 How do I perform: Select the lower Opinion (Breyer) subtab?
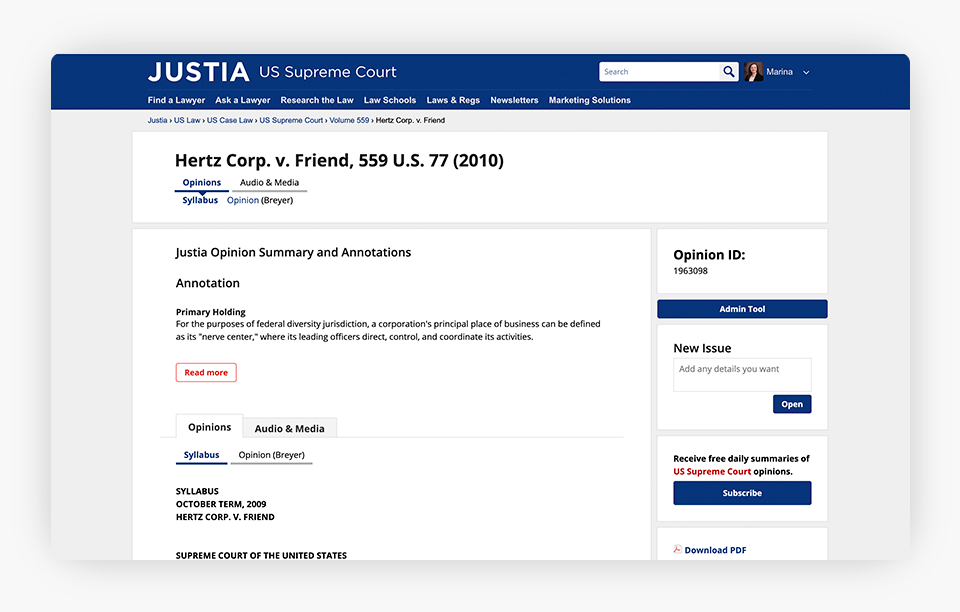pos(271,455)
